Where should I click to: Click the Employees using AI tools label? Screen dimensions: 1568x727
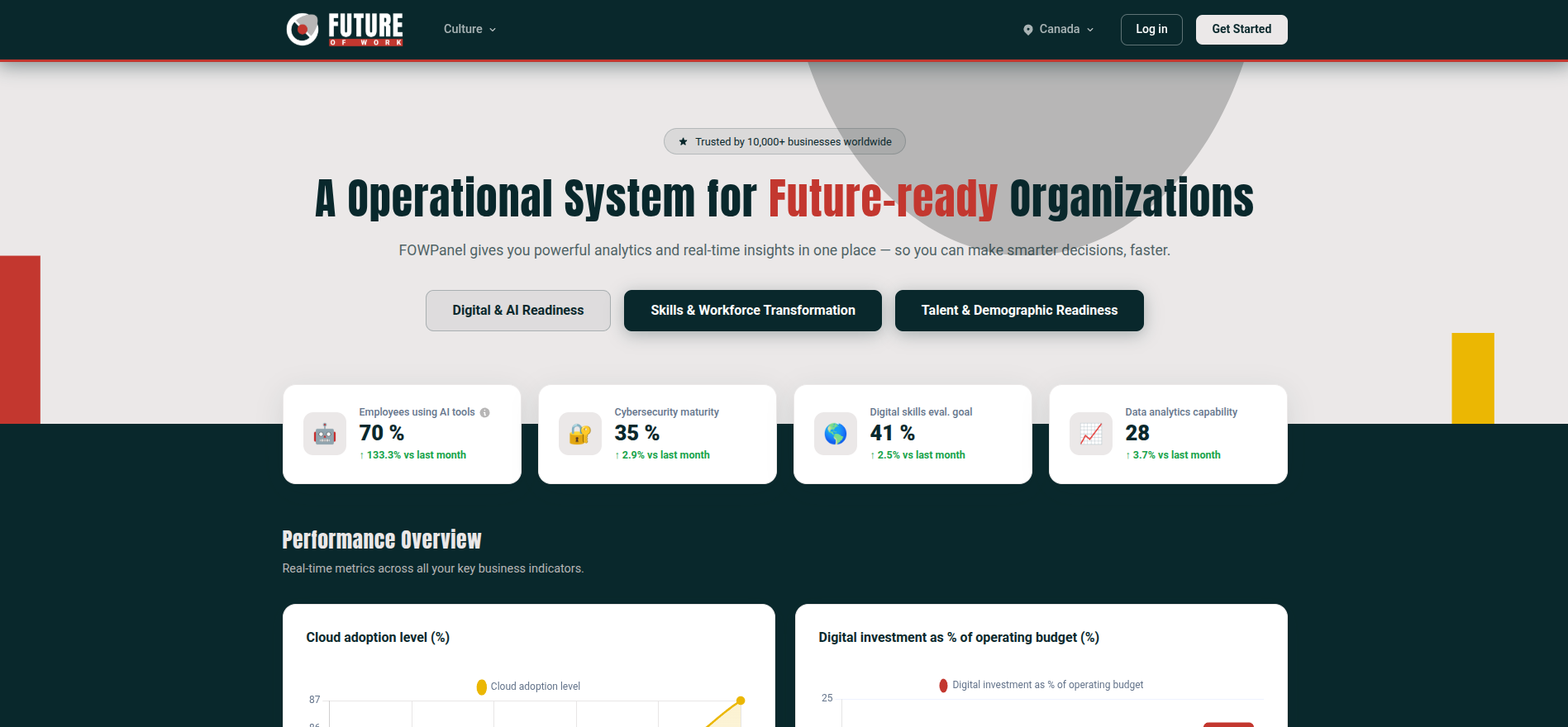[x=417, y=412]
